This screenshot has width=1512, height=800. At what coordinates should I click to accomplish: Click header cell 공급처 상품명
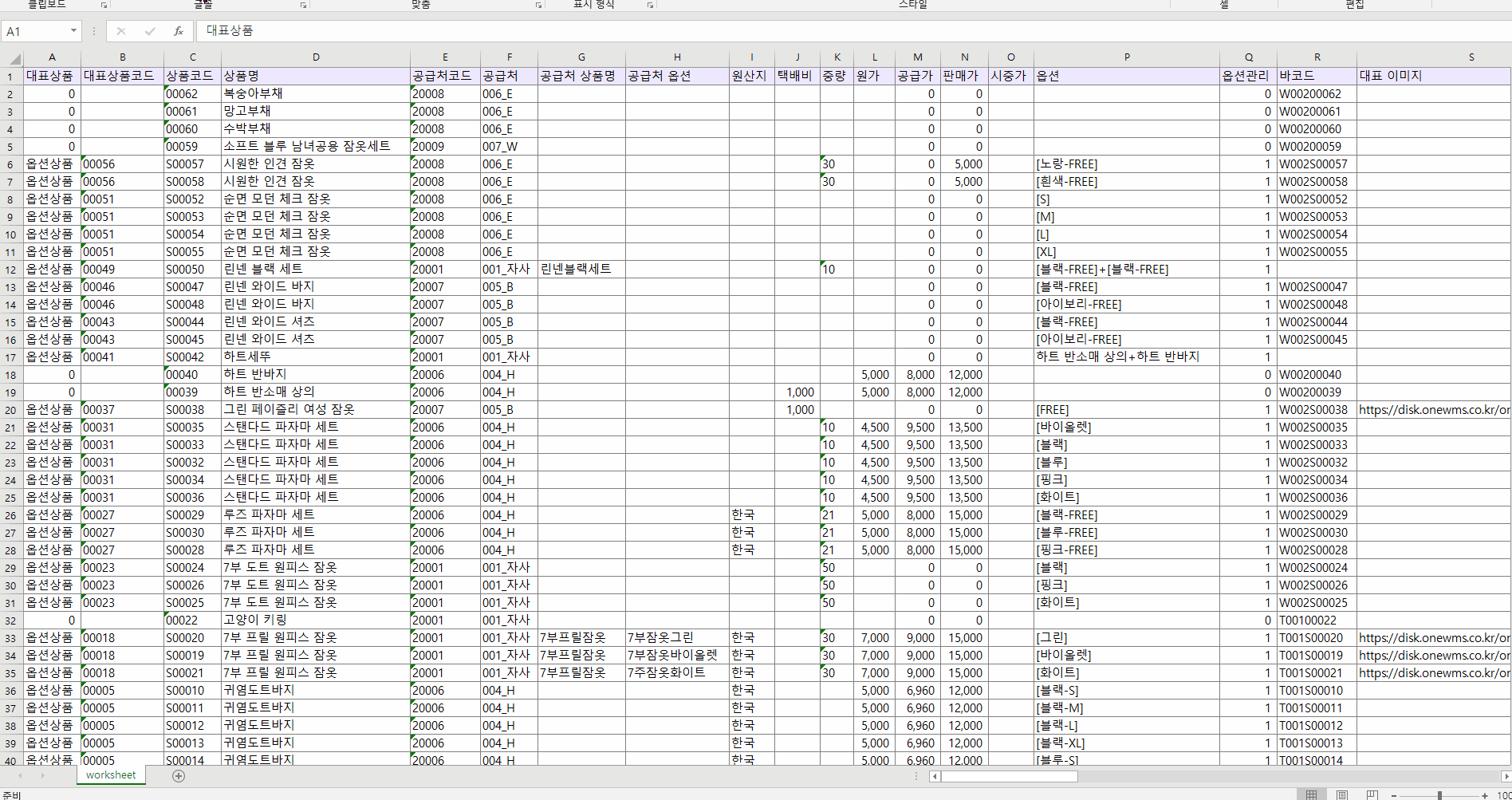pyautogui.click(x=581, y=76)
